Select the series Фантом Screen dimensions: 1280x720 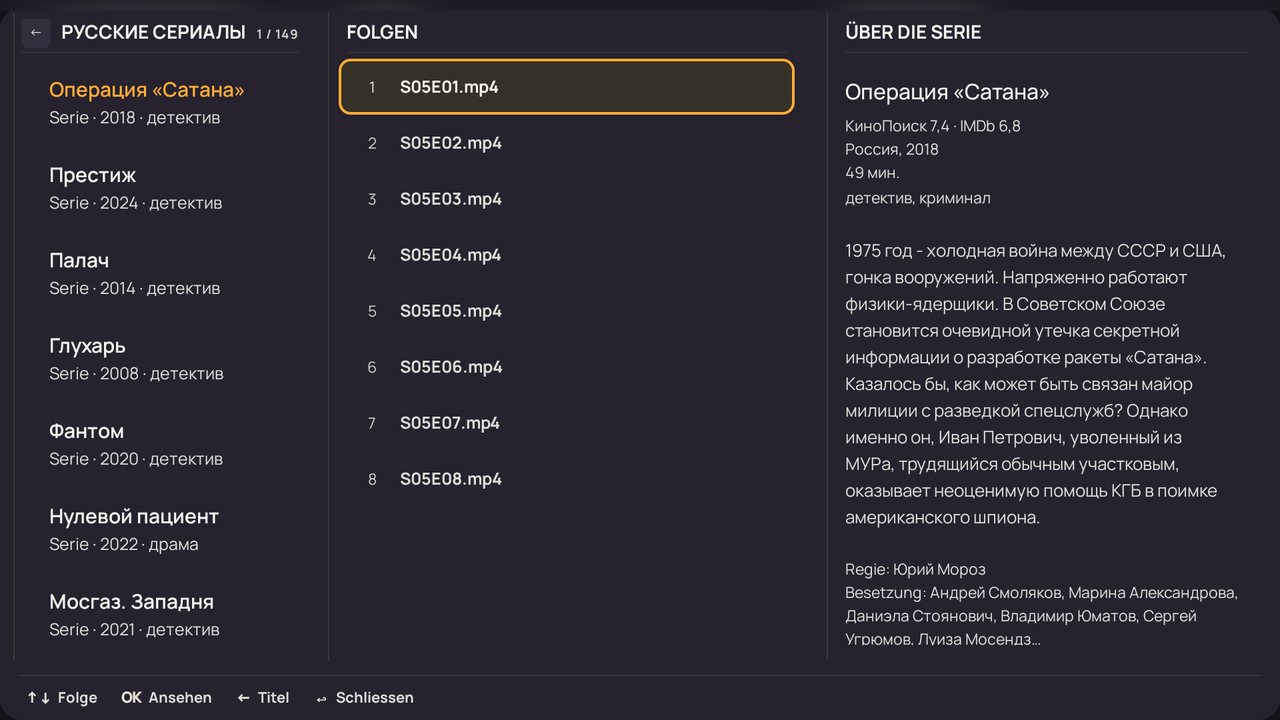pyautogui.click(x=171, y=444)
